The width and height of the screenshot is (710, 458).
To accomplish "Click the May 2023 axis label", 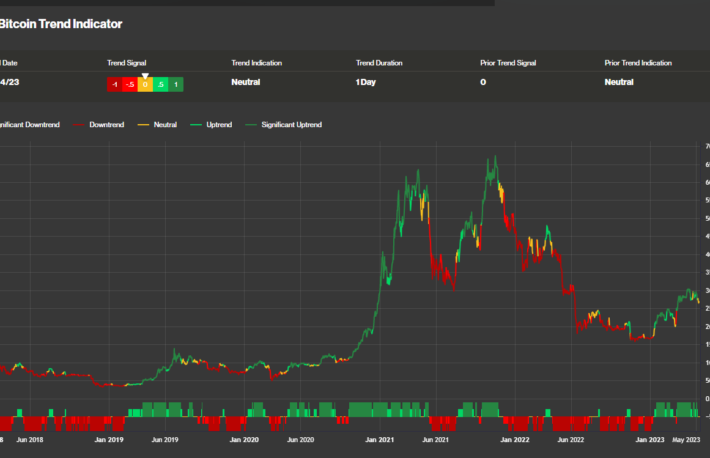I will pyautogui.click(x=686, y=439).
